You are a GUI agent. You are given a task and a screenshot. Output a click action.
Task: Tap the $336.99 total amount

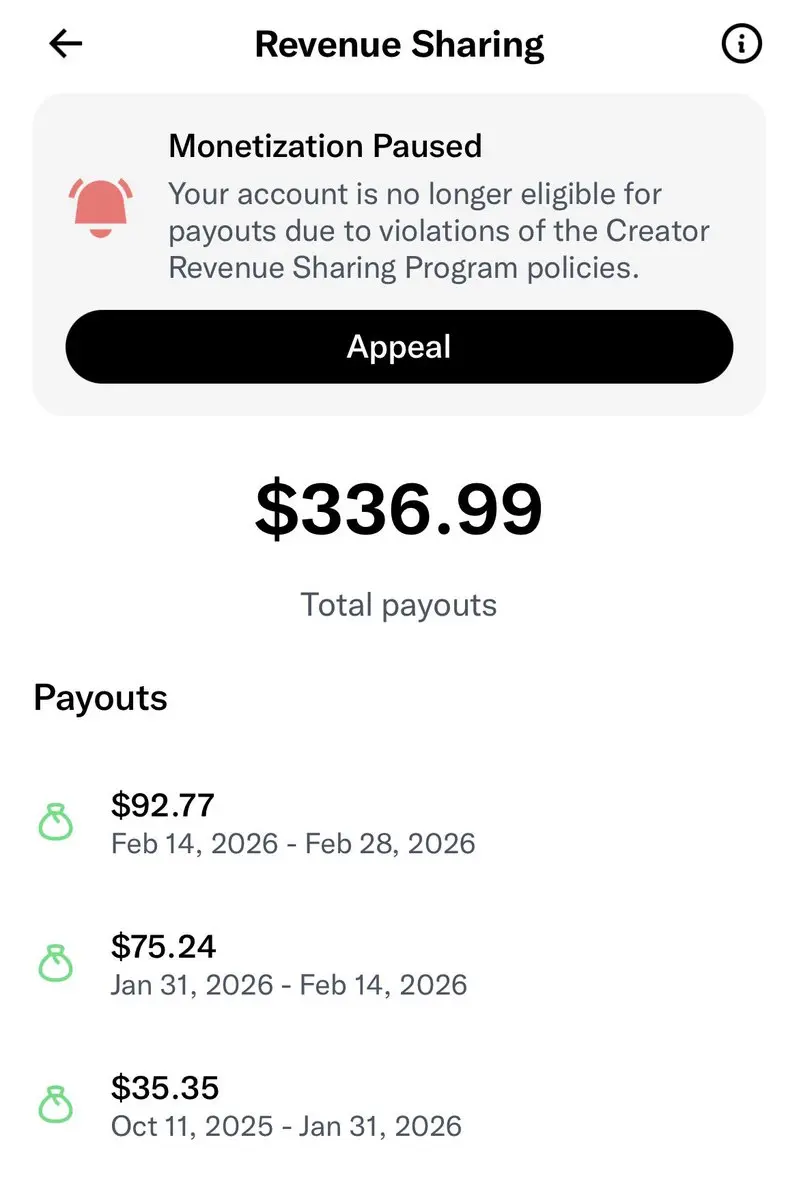[x=399, y=508]
